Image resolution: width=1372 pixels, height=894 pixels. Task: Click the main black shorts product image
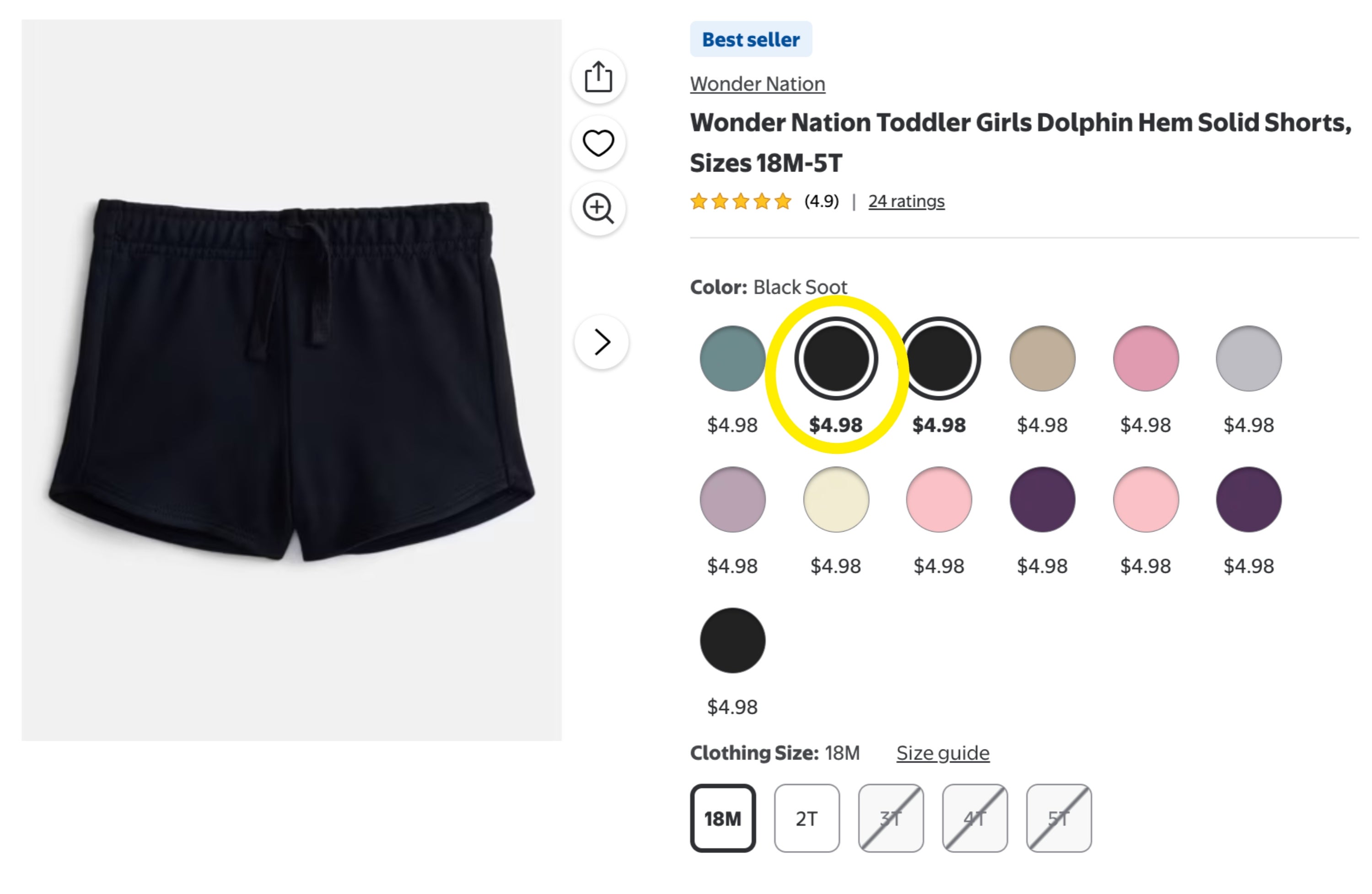click(292, 380)
